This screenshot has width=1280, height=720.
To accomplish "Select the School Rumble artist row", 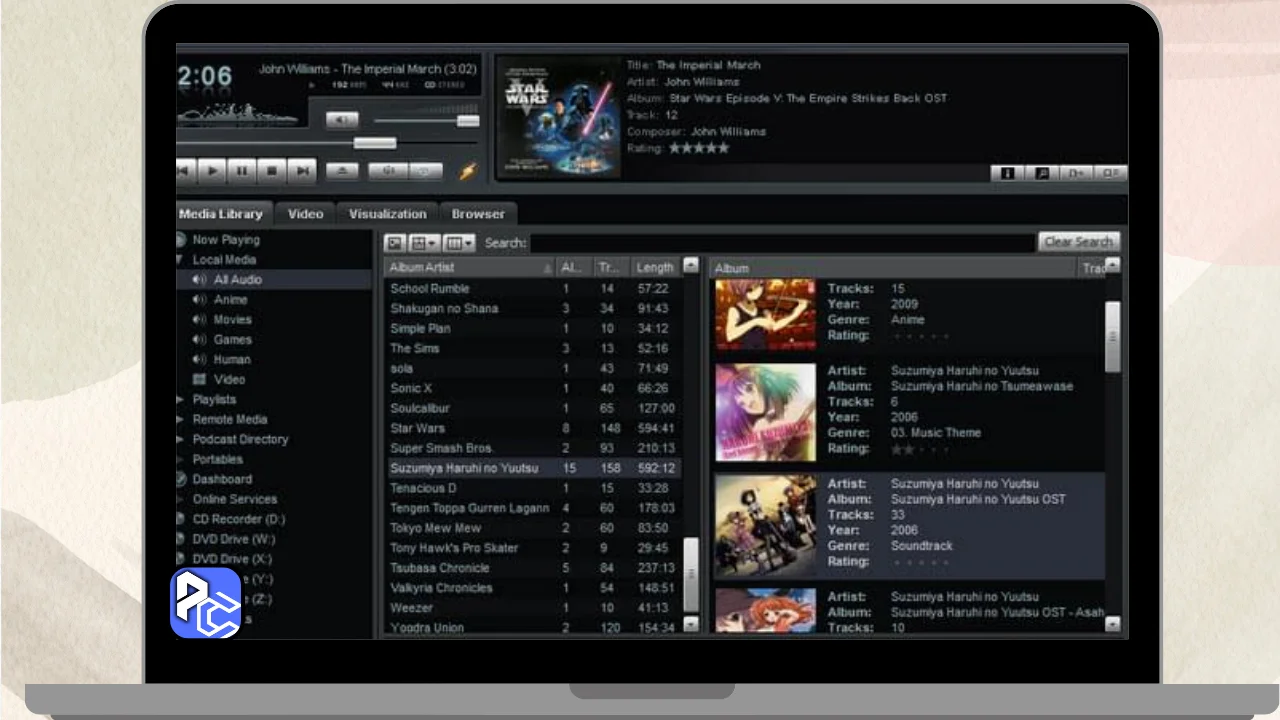I will 532,289.
